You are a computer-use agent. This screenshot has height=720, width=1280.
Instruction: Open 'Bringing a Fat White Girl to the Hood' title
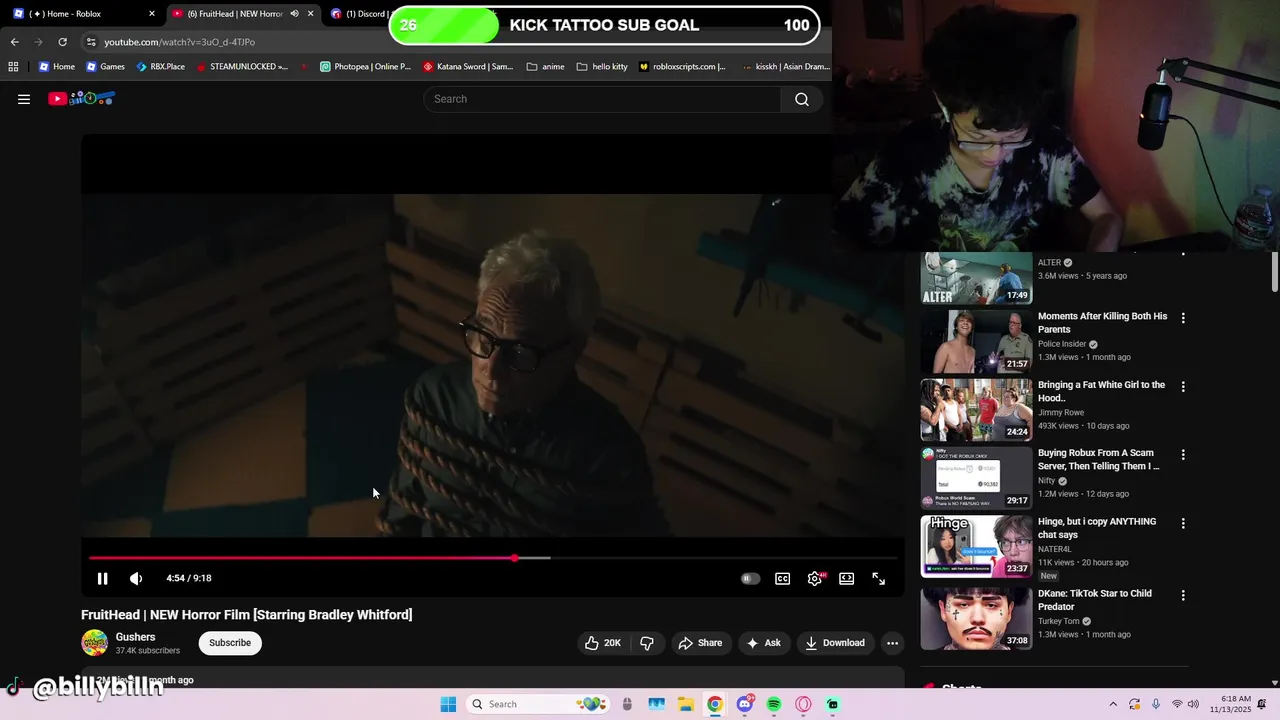[1101, 391]
